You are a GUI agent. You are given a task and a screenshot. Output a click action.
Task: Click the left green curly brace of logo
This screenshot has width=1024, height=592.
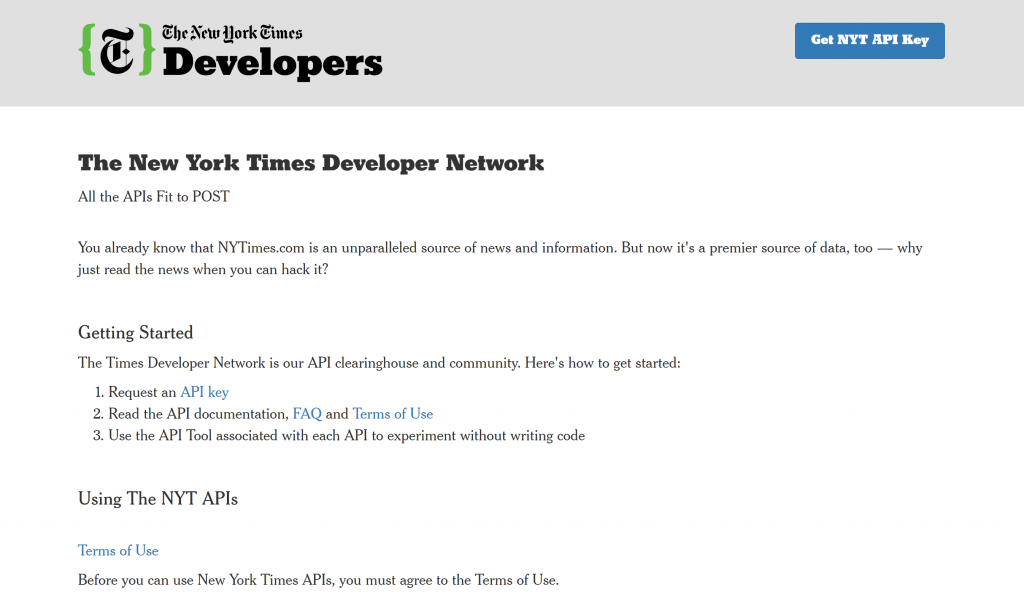pos(87,50)
